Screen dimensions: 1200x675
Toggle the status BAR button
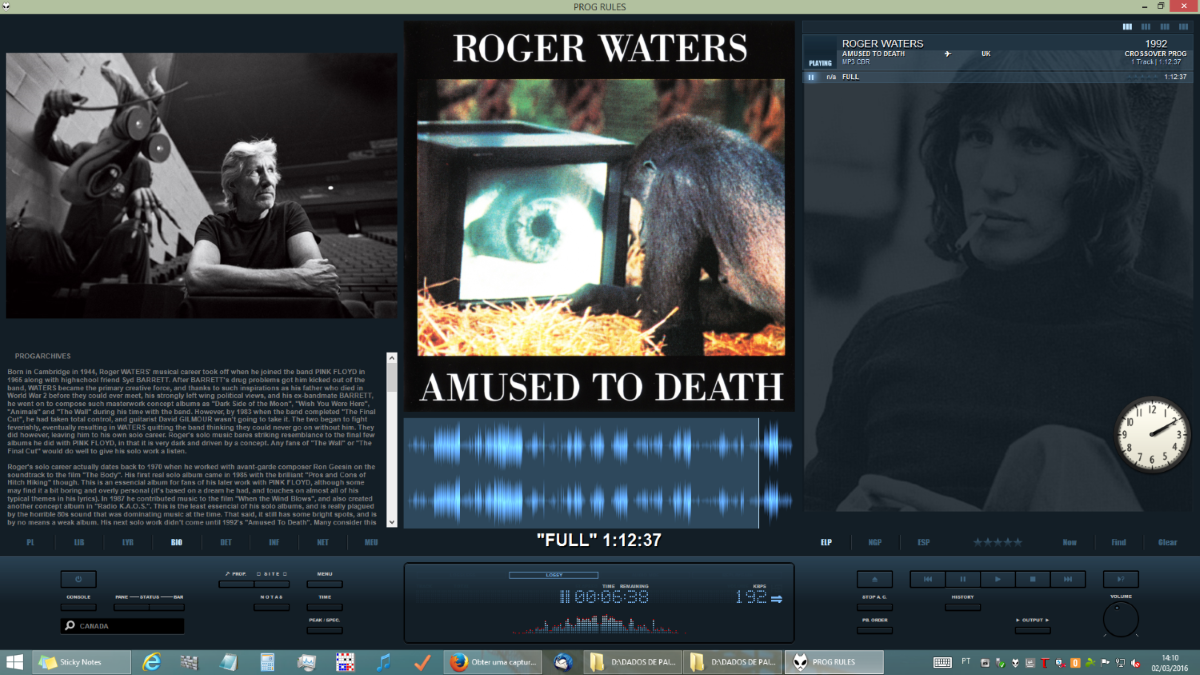click(x=167, y=606)
